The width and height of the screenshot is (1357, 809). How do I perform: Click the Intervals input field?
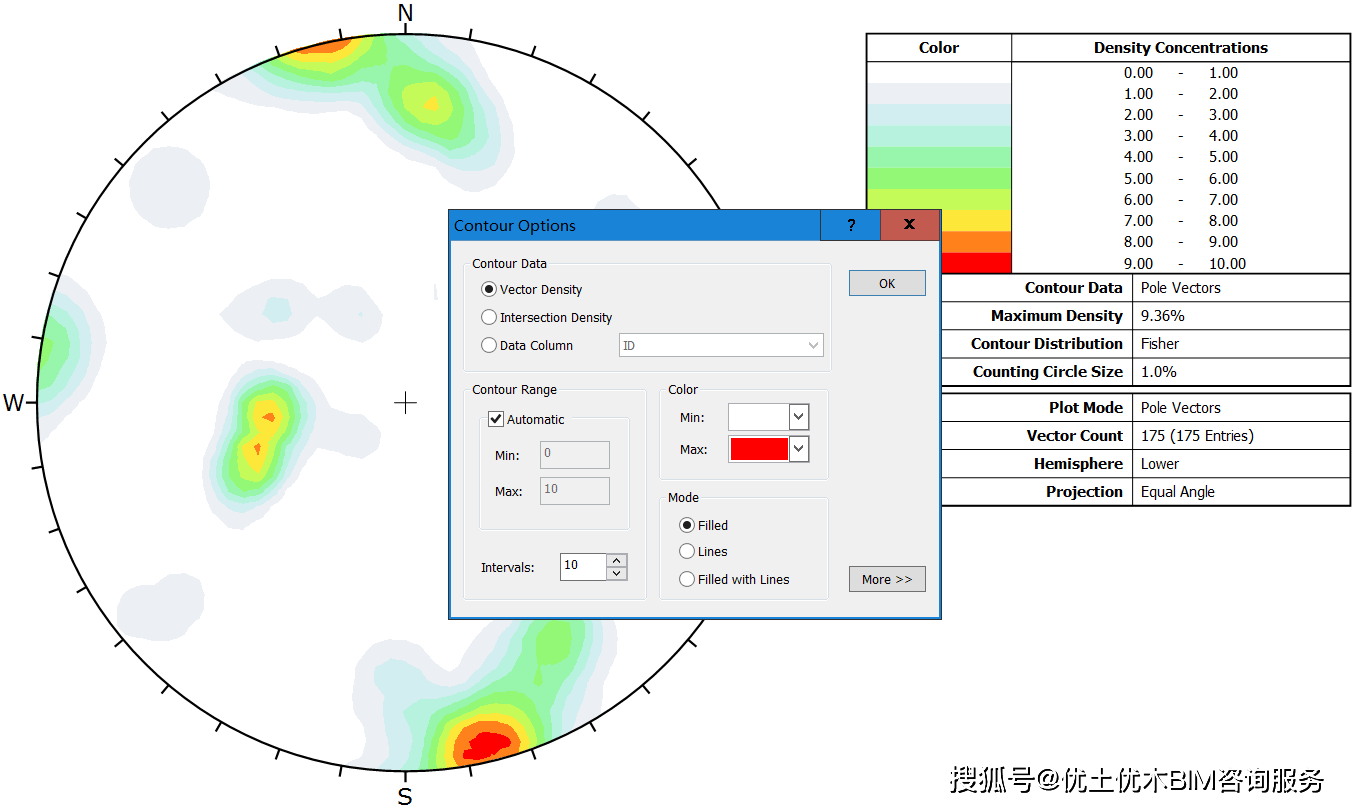pos(584,566)
